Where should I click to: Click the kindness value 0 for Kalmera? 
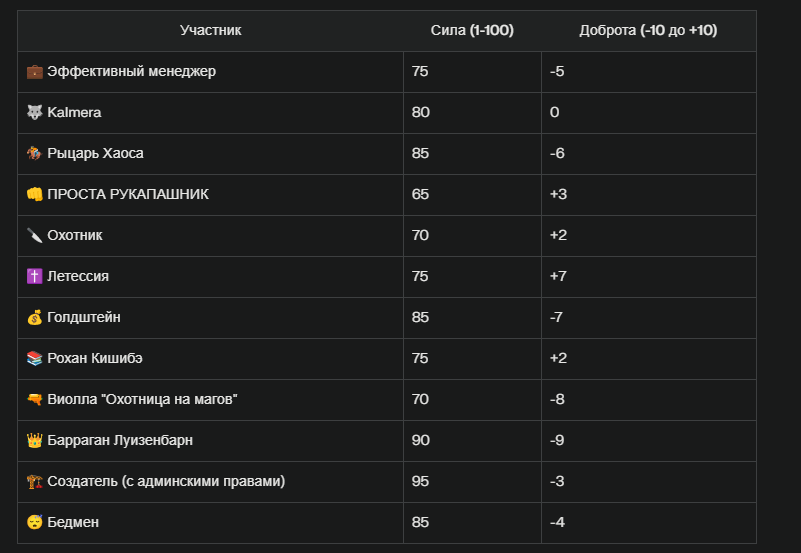555,112
